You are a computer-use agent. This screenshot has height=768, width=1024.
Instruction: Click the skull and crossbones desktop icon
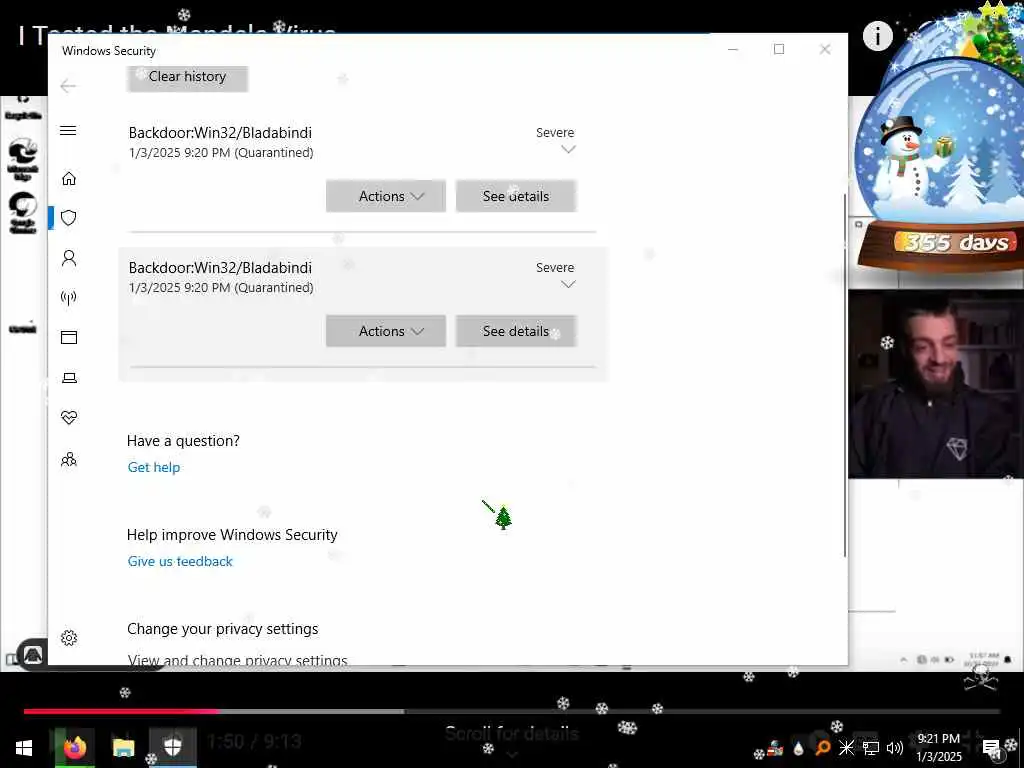981,677
